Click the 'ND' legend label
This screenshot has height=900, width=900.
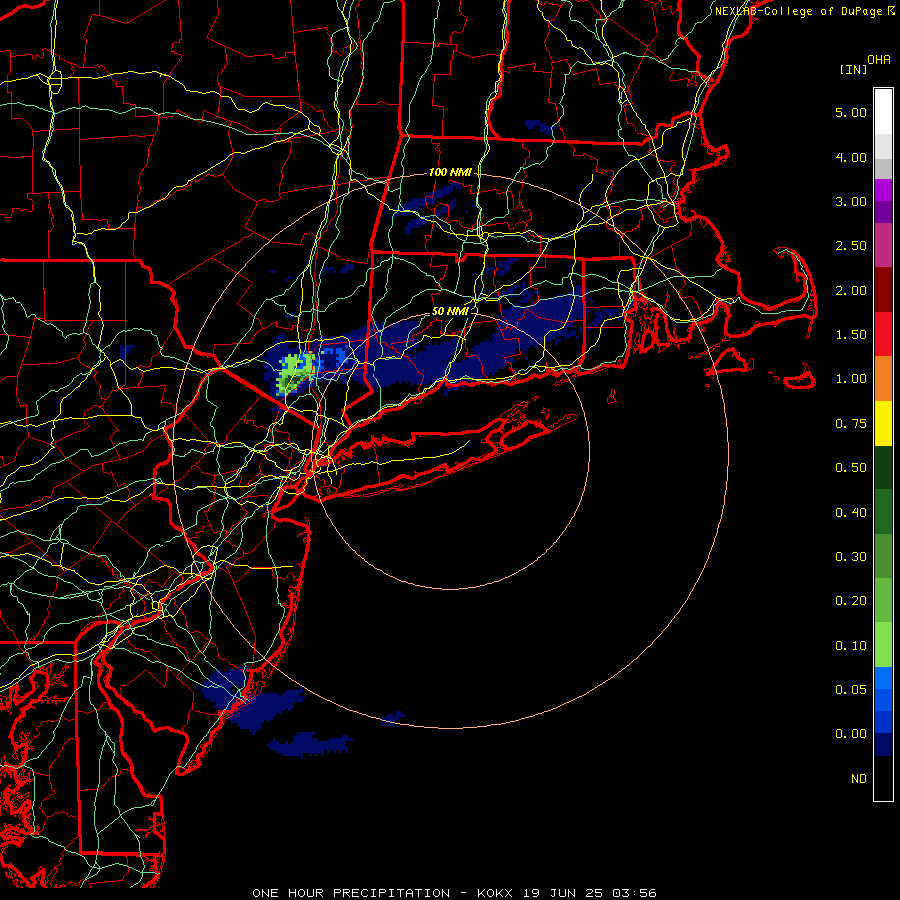tap(859, 779)
